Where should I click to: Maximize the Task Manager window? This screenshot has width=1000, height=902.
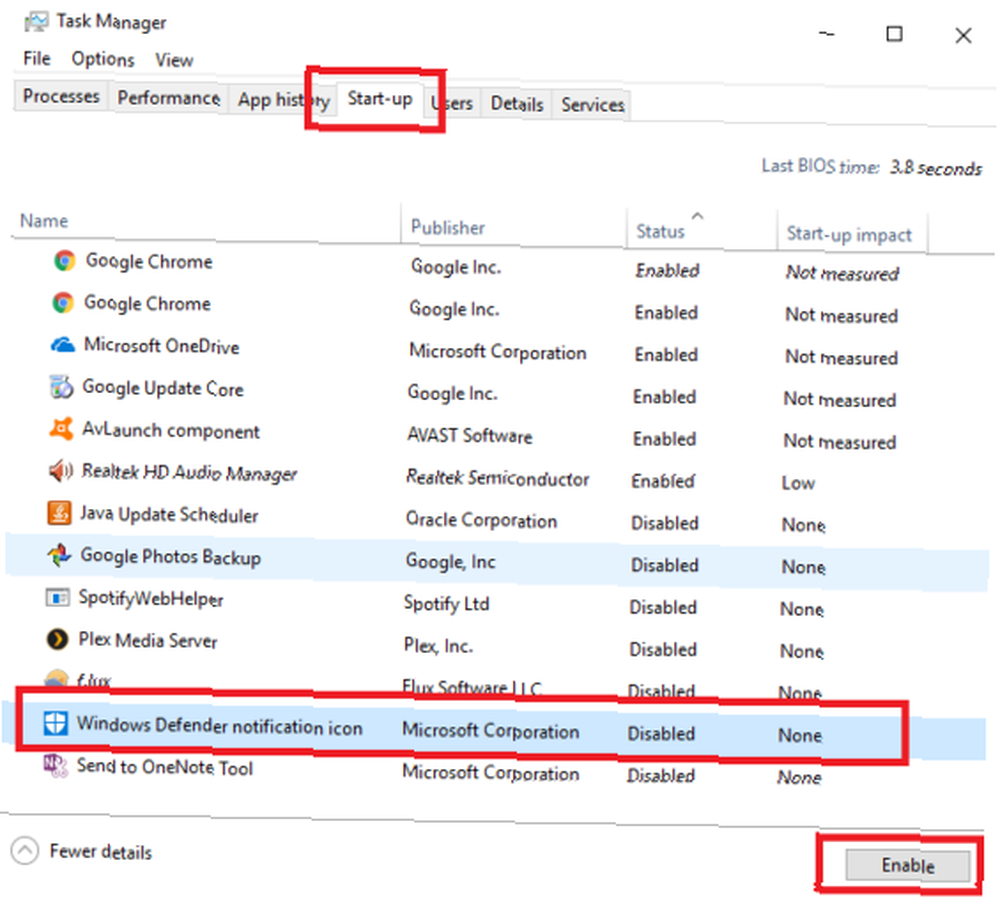[894, 33]
